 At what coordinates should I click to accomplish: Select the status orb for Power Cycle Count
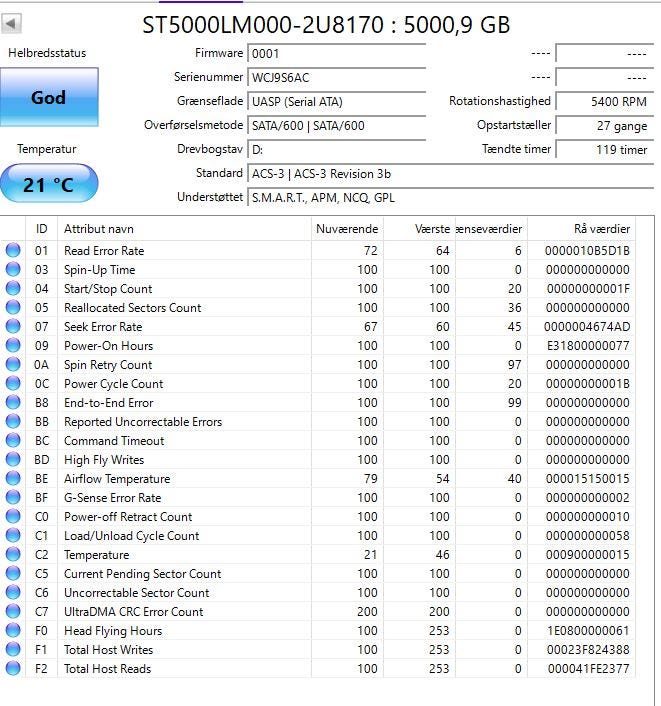pos(13,383)
